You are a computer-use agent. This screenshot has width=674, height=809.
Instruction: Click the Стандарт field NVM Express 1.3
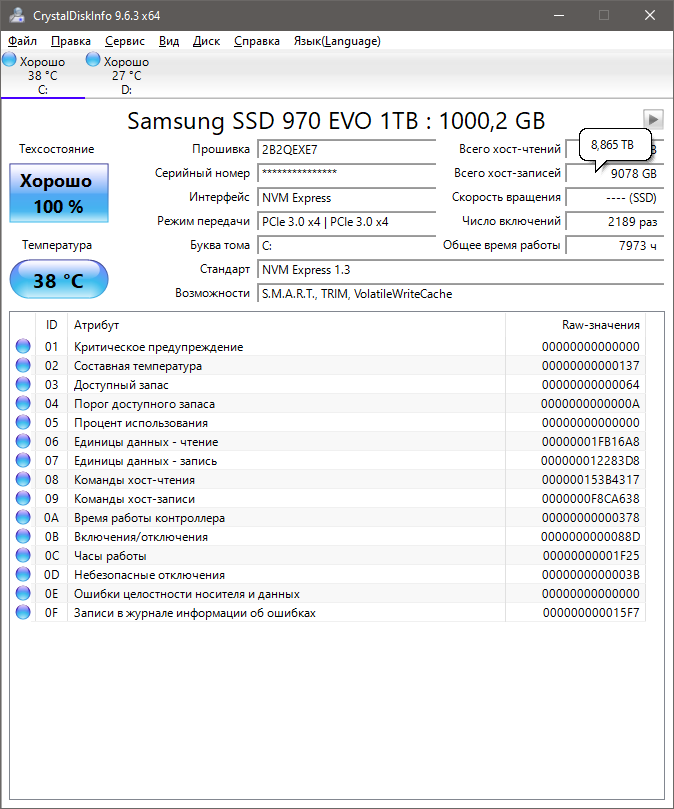tap(460, 270)
